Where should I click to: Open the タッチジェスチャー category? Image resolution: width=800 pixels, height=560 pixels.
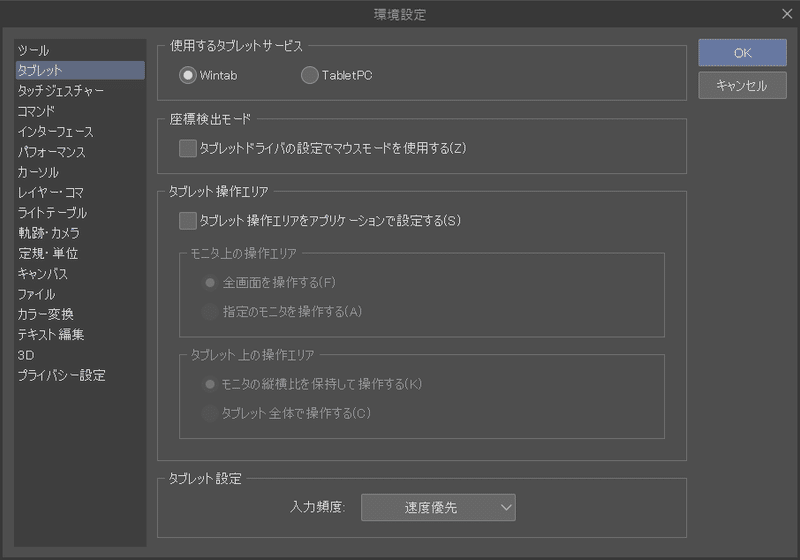[x=80, y=91]
